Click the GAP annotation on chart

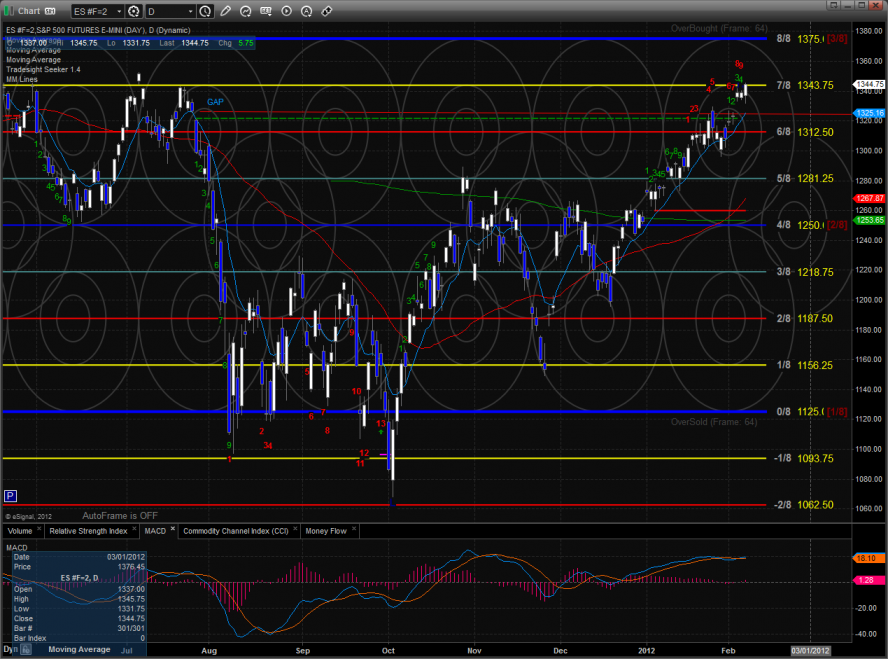pos(215,102)
